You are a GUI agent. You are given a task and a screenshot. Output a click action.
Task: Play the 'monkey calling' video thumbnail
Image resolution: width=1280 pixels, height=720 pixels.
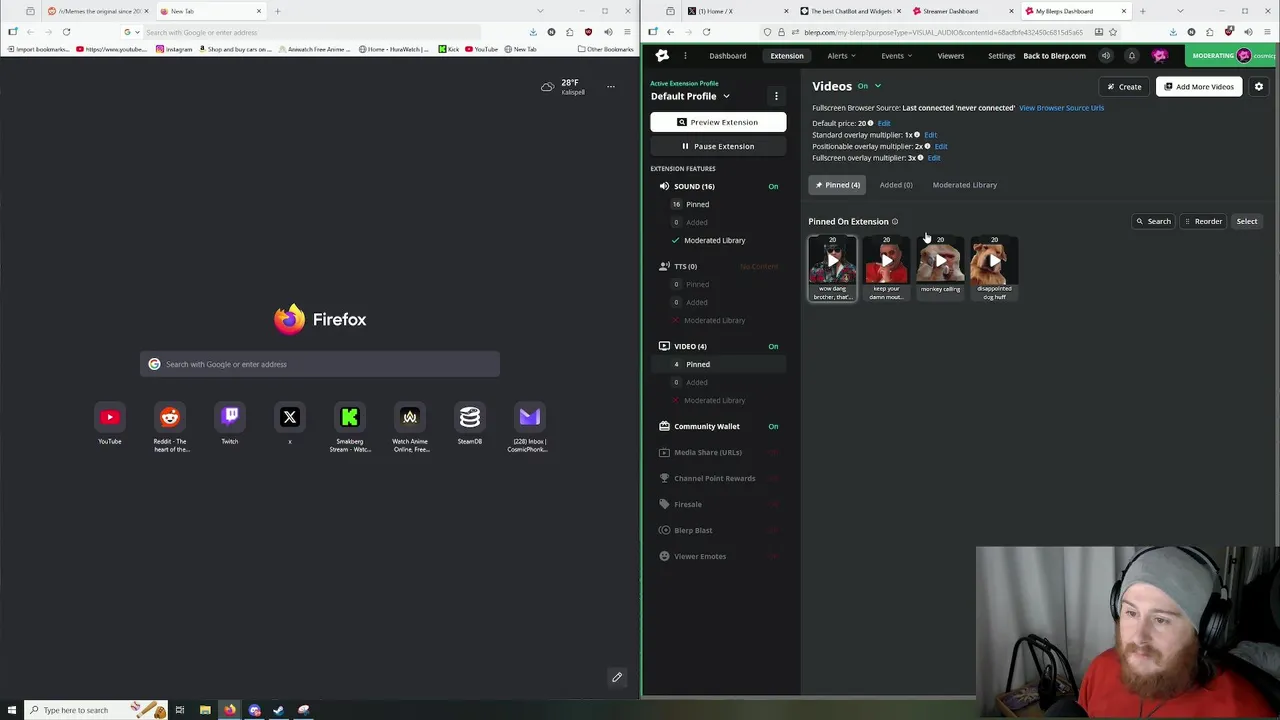940,261
